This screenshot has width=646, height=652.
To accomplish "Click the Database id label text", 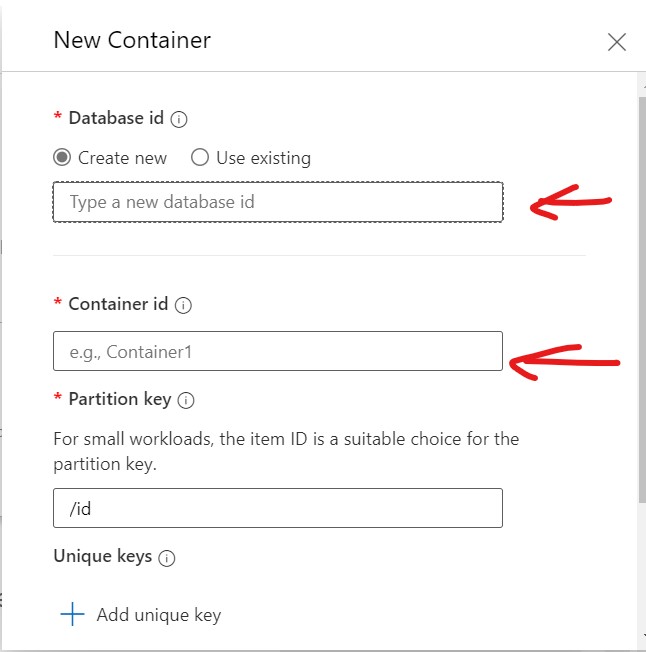I will pos(116,118).
